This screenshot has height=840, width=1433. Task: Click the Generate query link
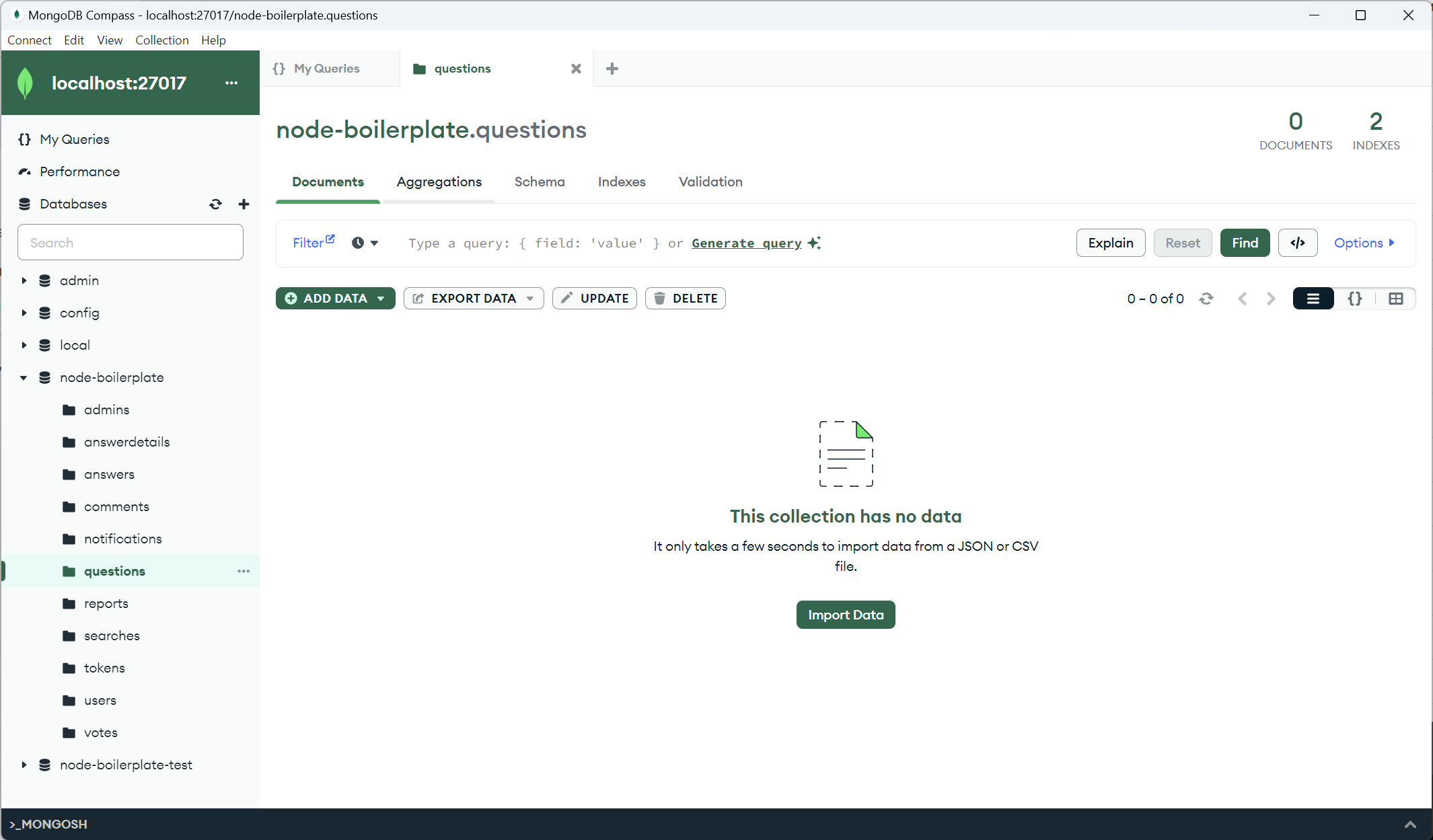(x=746, y=243)
